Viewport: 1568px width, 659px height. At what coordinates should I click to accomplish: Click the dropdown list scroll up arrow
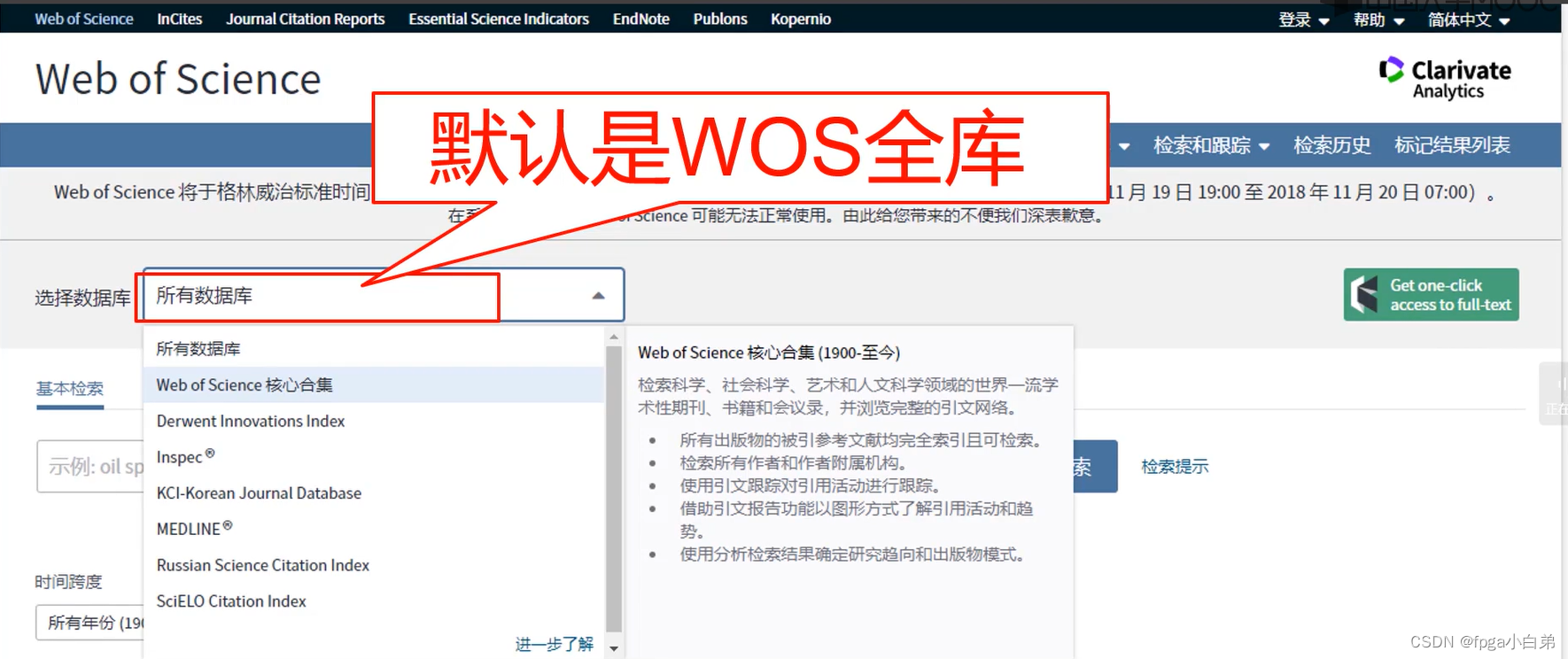pyautogui.click(x=614, y=337)
